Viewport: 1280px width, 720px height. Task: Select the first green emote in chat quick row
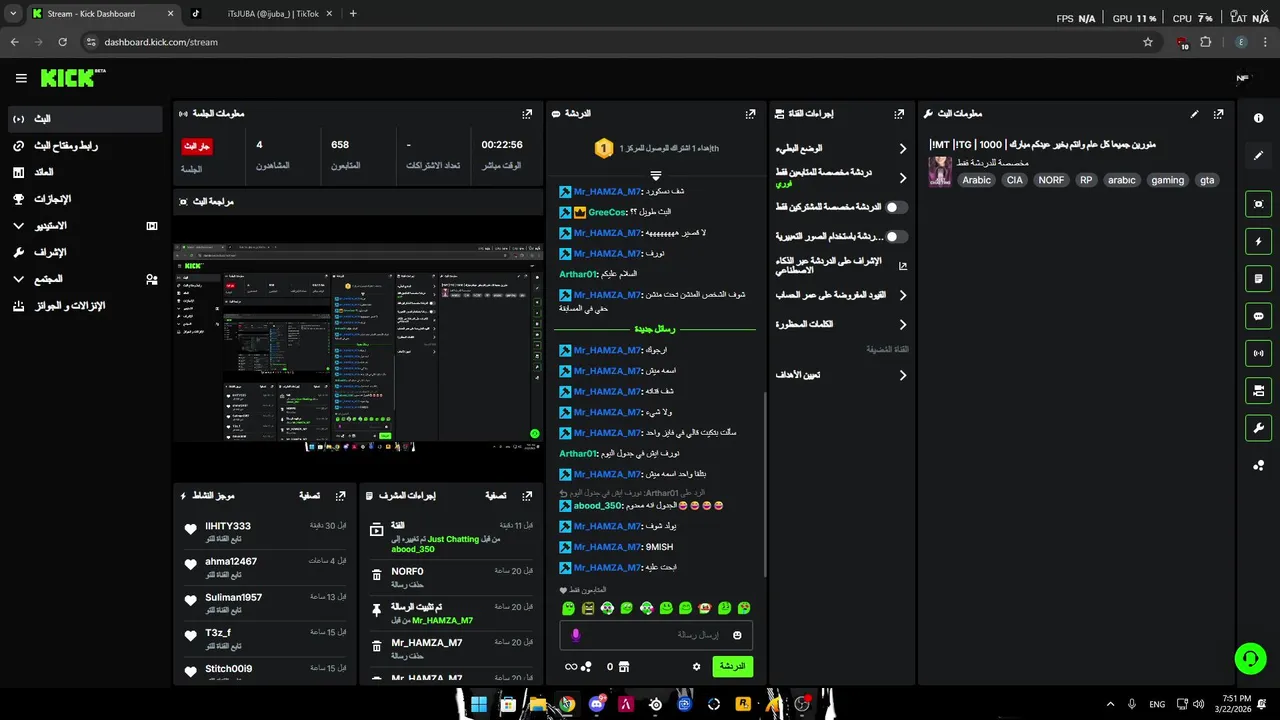click(x=568, y=608)
